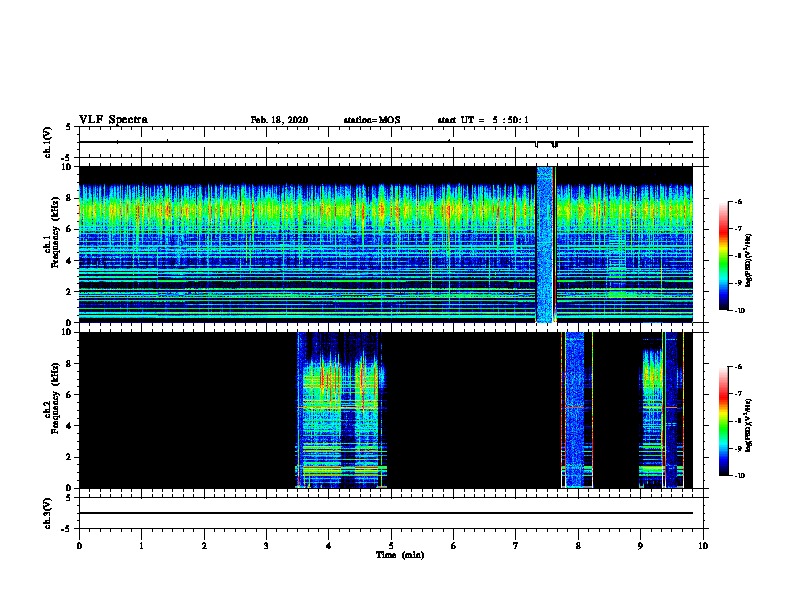Click the "5" tick on ch.1(V) axis
The height and width of the screenshot is (612, 792).
69,127
